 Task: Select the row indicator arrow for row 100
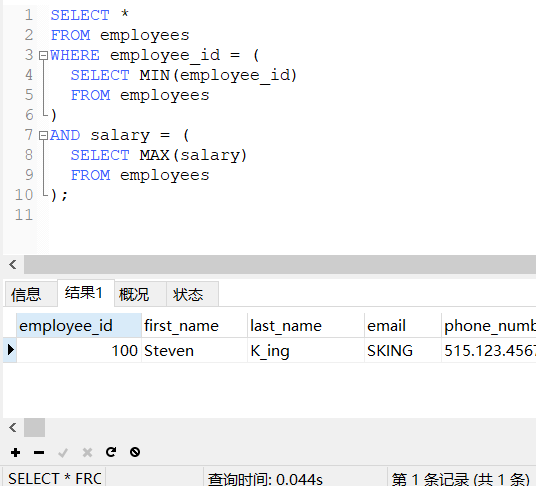pyautogui.click(x=10, y=350)
